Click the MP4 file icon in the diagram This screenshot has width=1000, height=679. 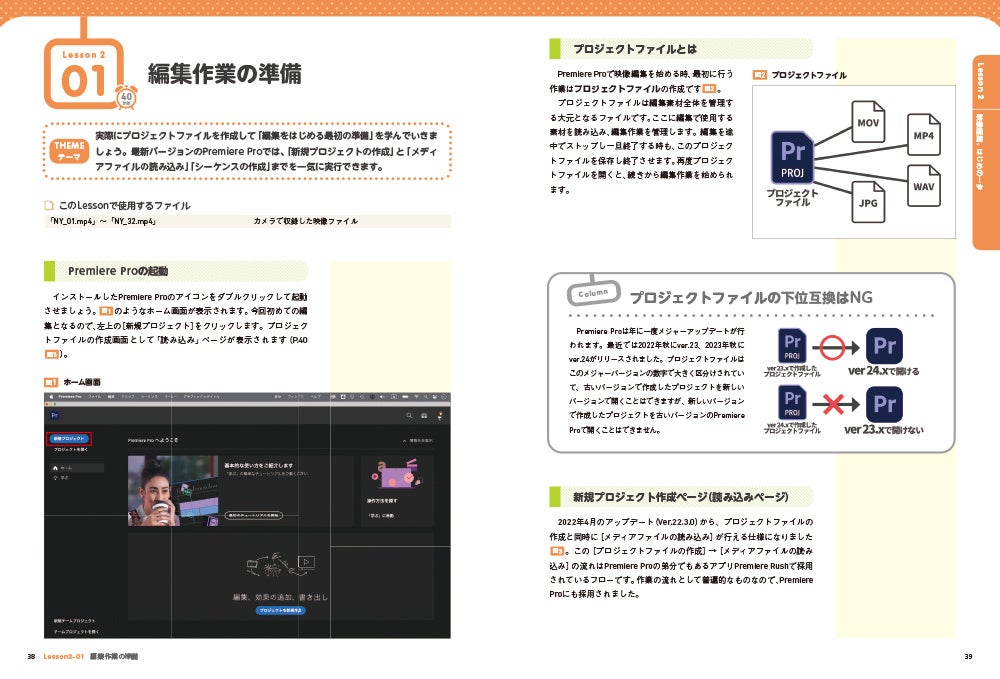pyautogui.click(x=923, y=135)
